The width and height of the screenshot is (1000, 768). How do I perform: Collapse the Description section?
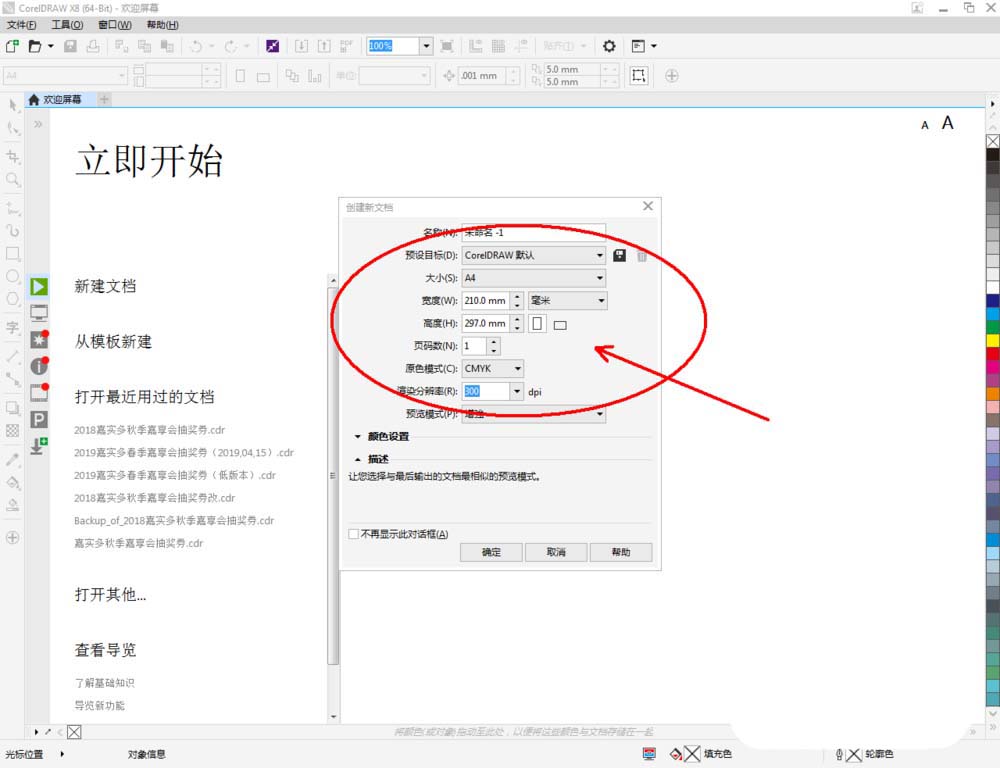tap(358, 459)
